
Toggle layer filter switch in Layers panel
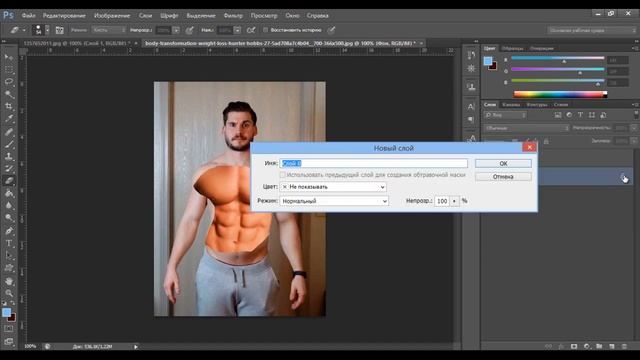point(636,115)
